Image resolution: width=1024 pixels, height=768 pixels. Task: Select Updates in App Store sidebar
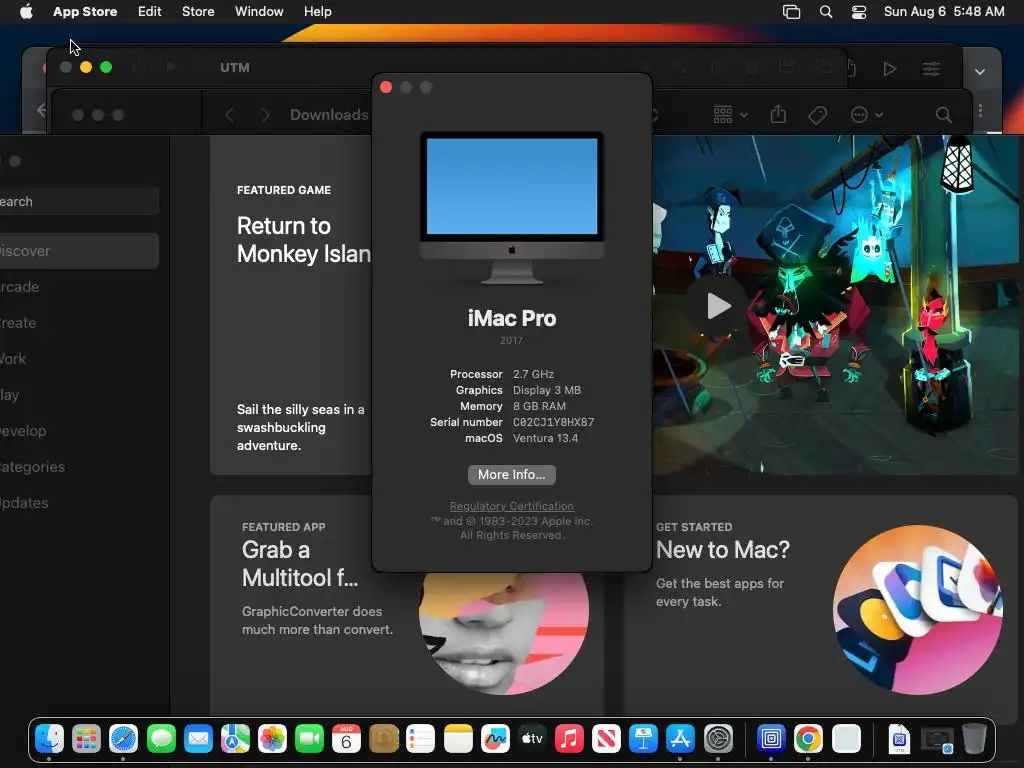pos(78,503)
